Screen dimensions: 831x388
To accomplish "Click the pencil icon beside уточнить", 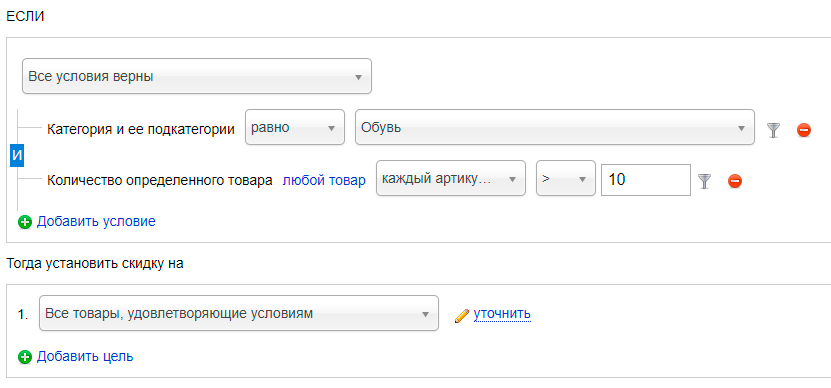I will click(462, 315).
